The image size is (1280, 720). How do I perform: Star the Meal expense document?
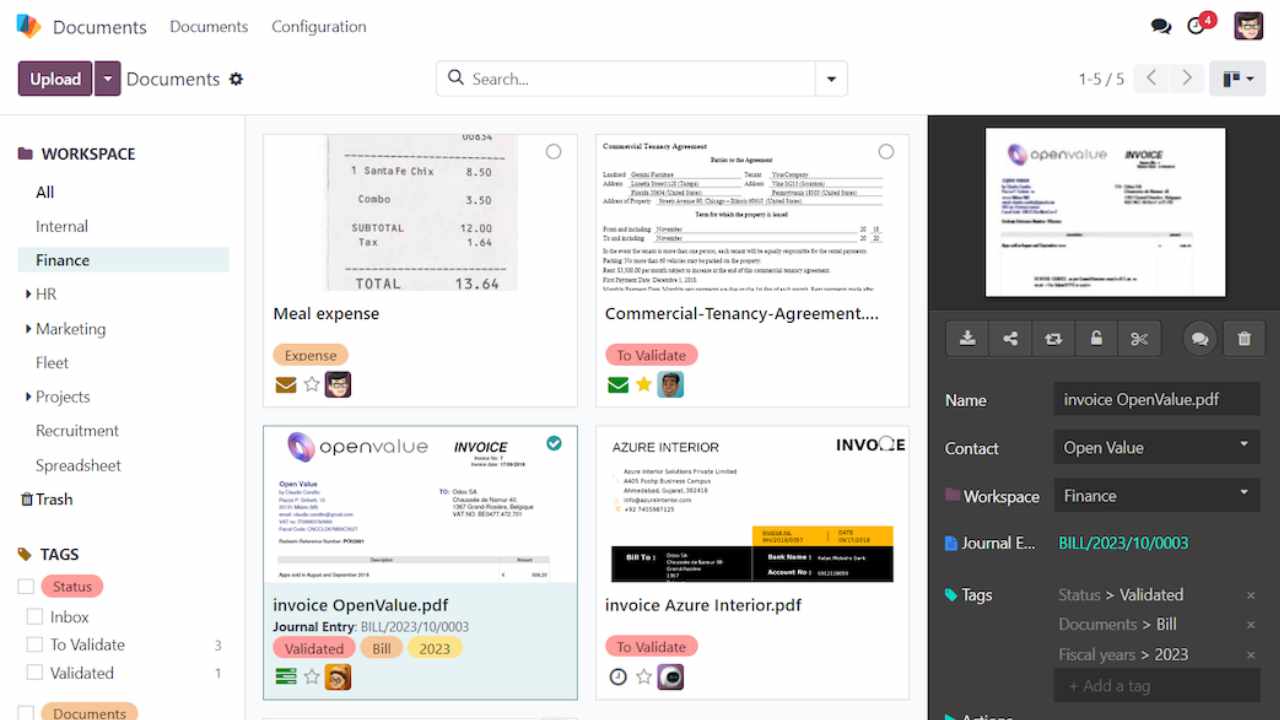coord(314,384)
